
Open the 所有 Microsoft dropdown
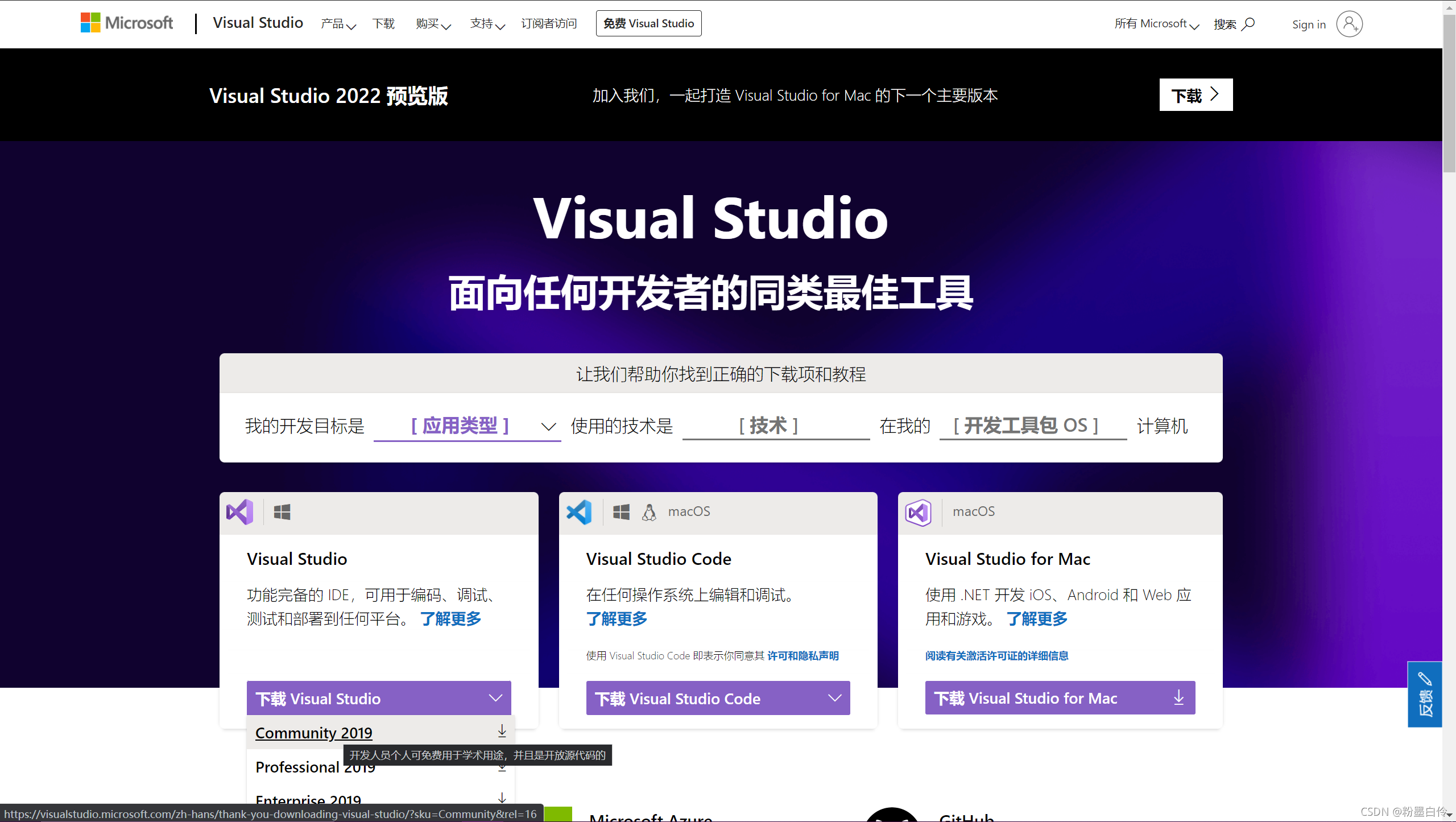[1156, 23]
